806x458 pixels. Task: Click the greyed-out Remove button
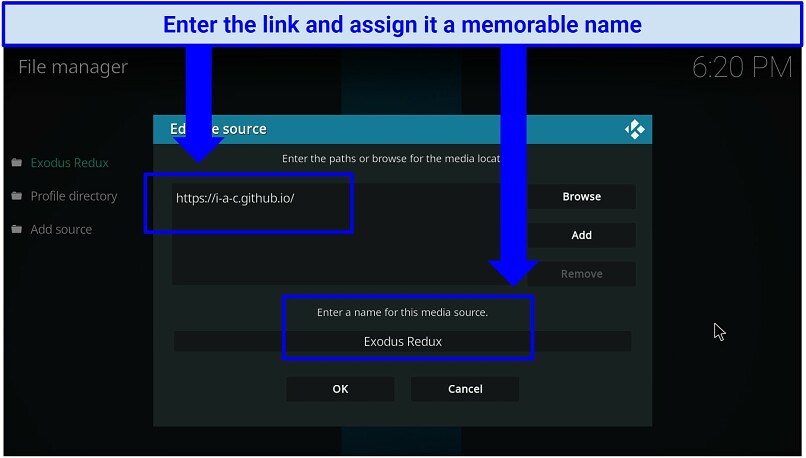click(581, 274)
